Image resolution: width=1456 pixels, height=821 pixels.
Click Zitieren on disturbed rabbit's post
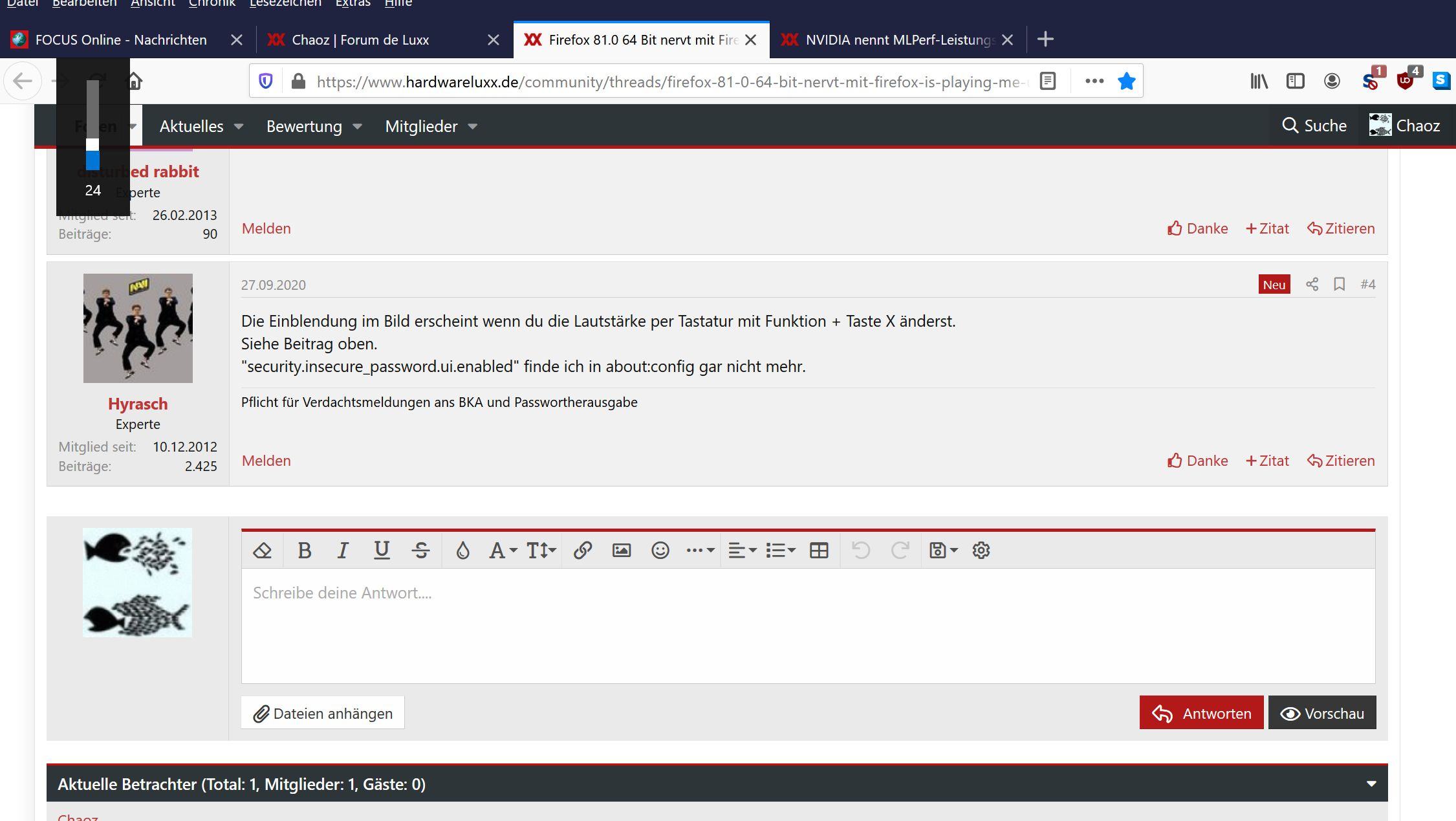point(1341,228)
